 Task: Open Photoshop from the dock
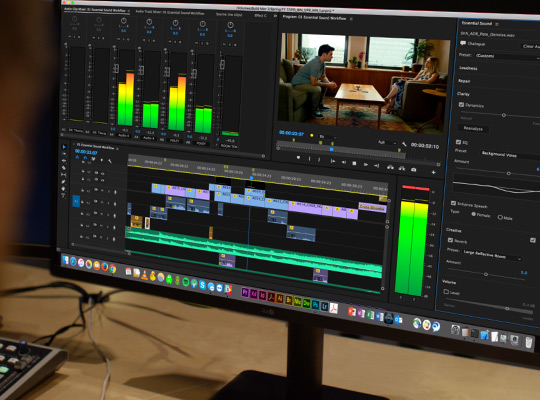tap(315, 305)
